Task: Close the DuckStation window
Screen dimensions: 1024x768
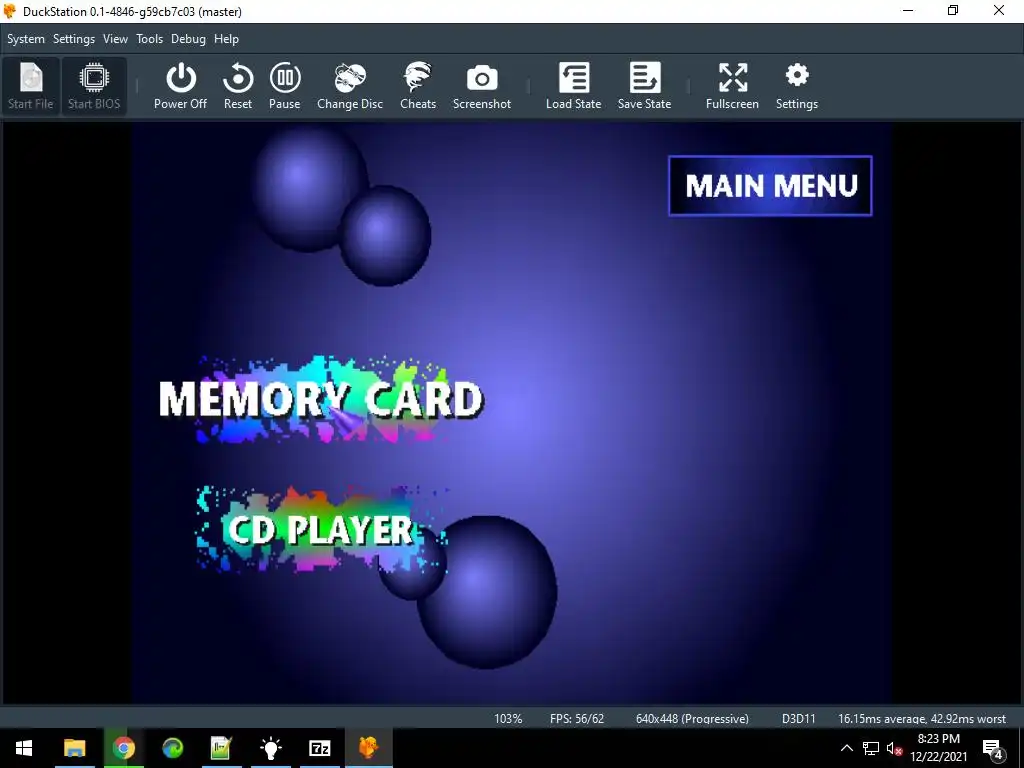Action: tap(999, 10)
